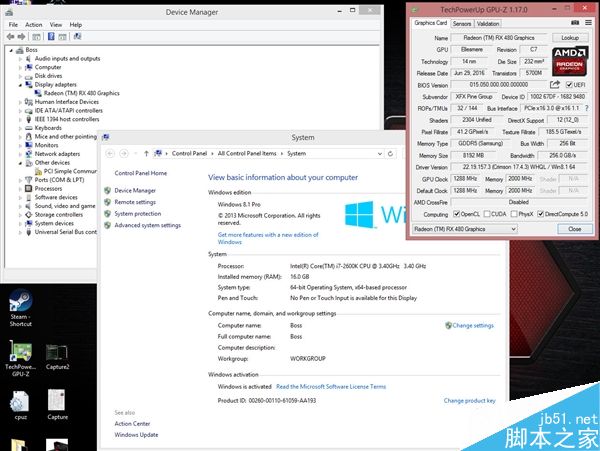Click Change settings link for computer name
The height and width of the screenshot is (451, 600).
(473, 326)
